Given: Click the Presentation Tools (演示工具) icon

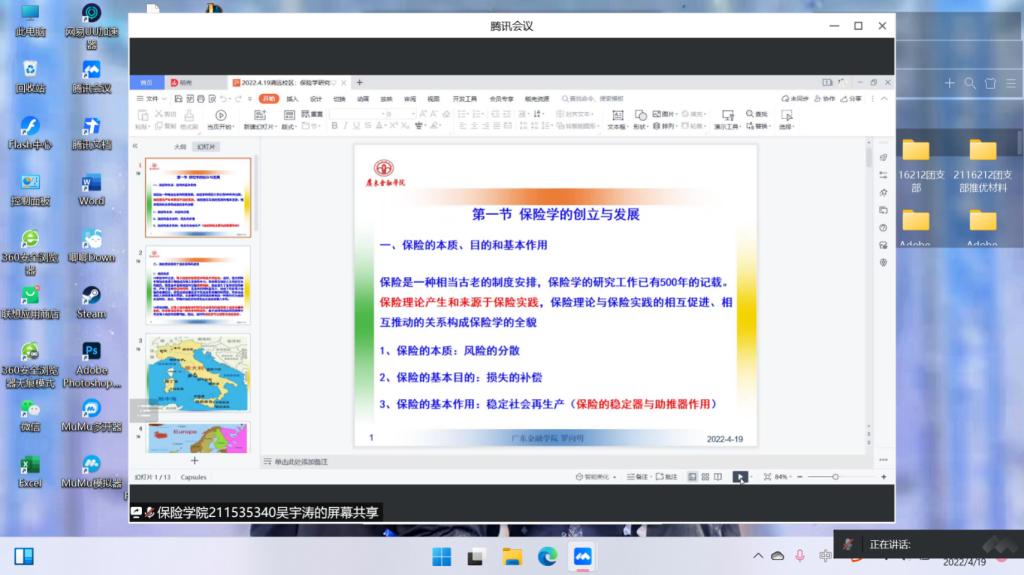Looking at the screenshot, I should pyautogui.click(x=728, y=115).
